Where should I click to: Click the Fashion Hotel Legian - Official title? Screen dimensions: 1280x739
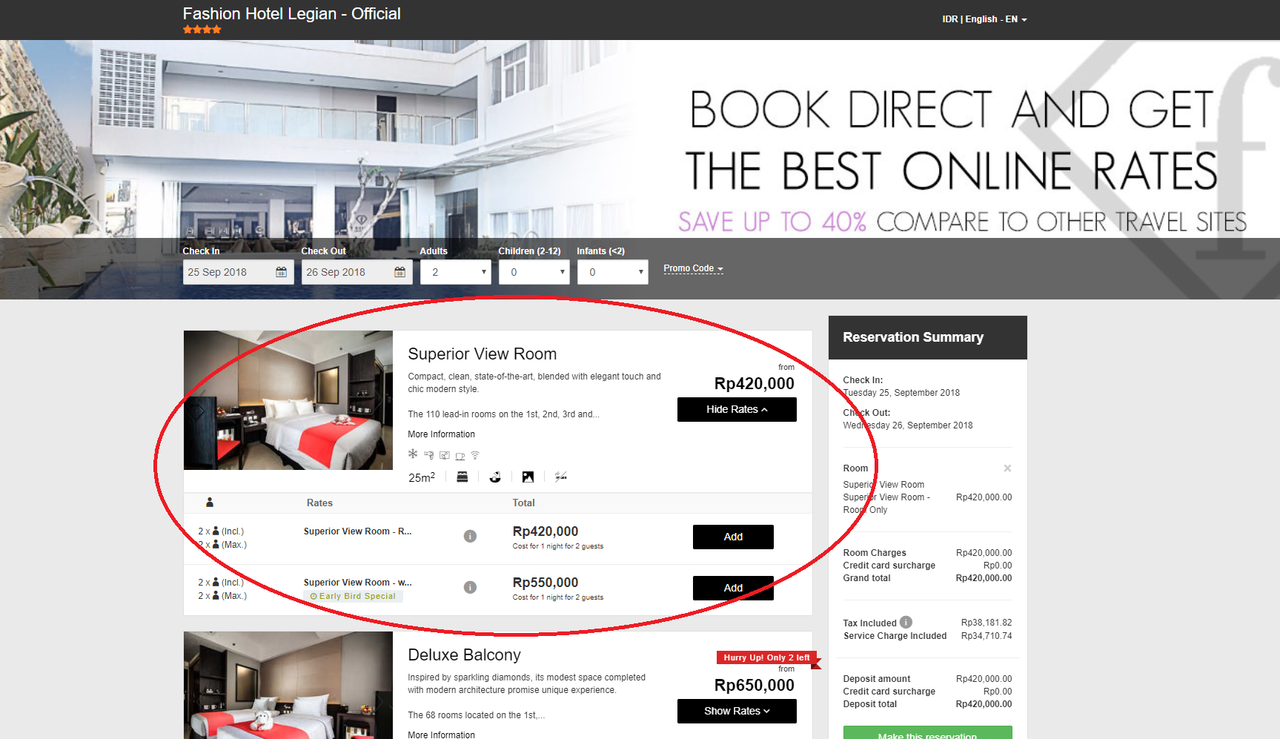coord(292,14)
